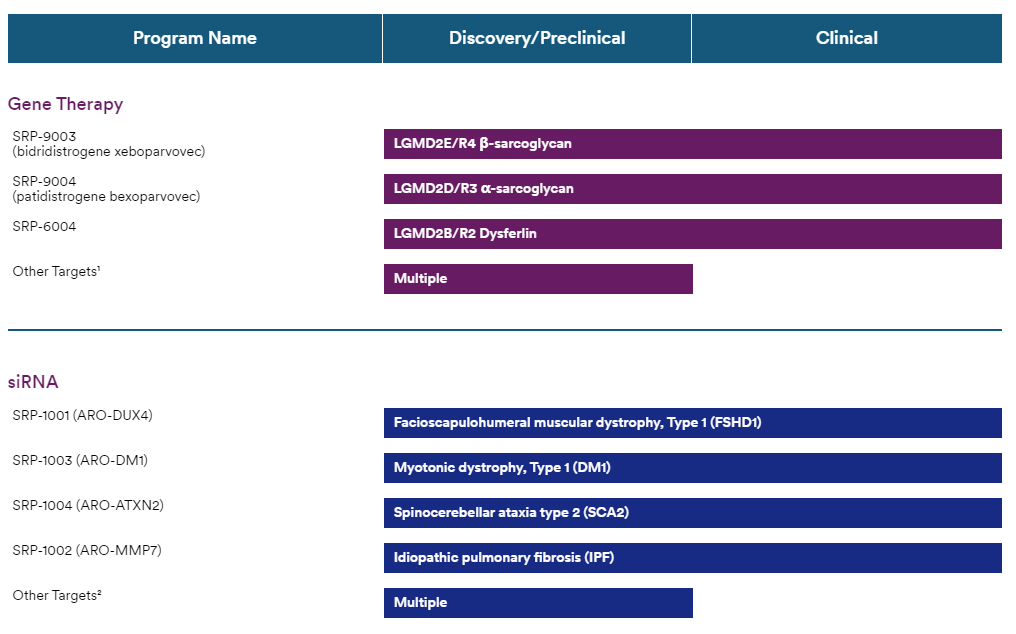Click the Facioscapulohumeral muscular dystrophy bar
This screenshot has width=1016, height=634.
pos(692,423)
